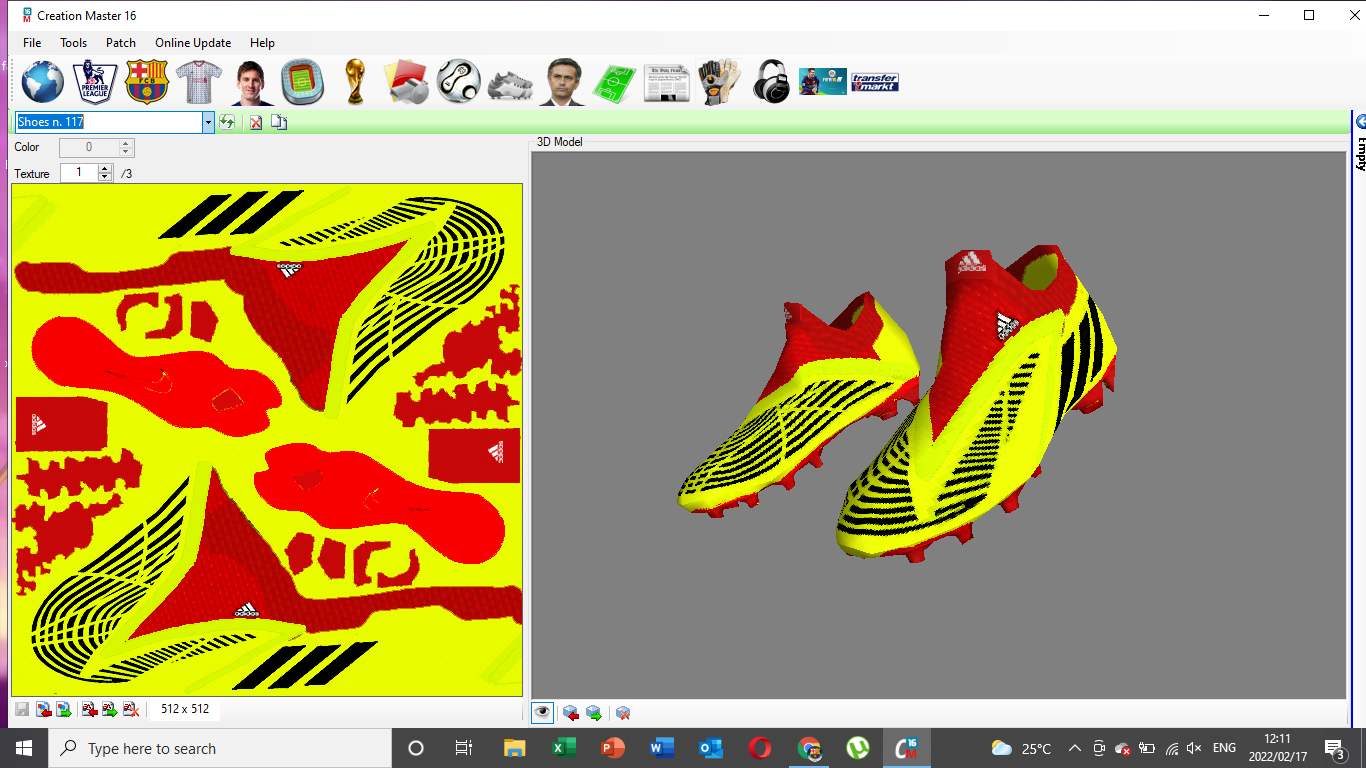Open the referee cards and whistle icon
Image resolution: width=1366 pixels, height=768 pixels.
tap(407, 82)
